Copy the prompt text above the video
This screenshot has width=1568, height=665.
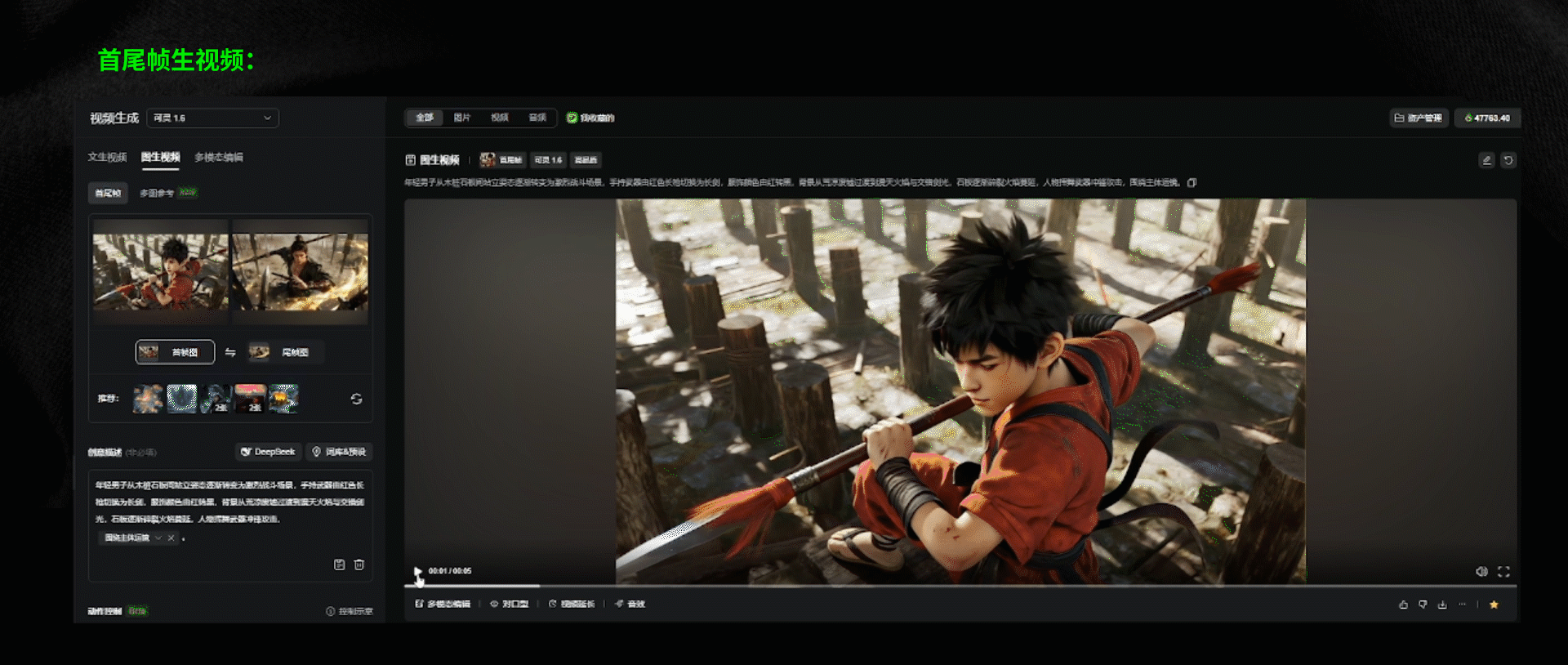point(1192,182)
